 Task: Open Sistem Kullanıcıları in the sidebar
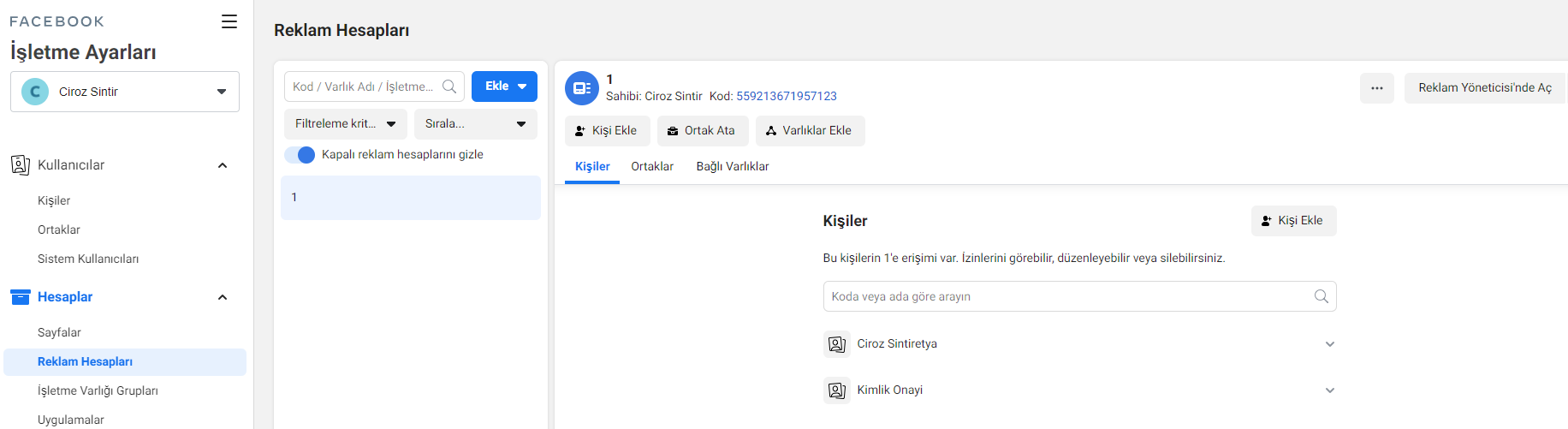(x=88, y=259)
